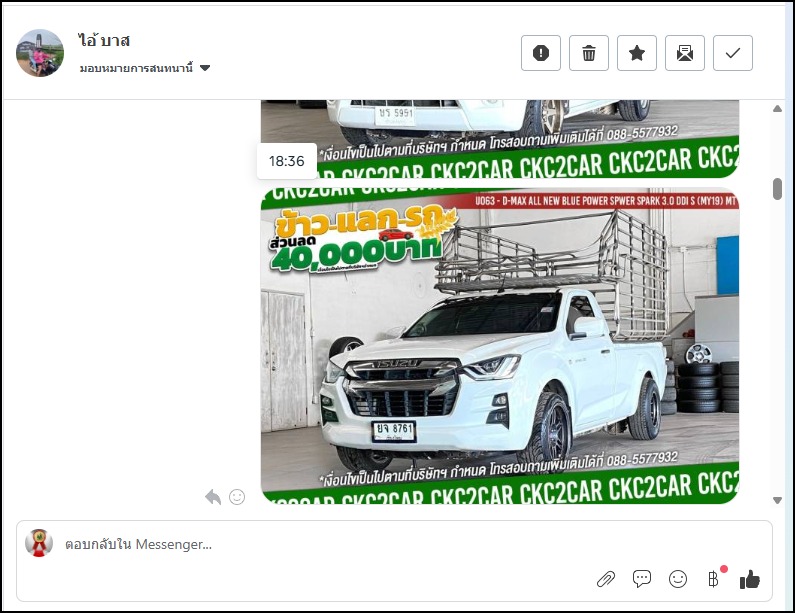Open ไอ้ บาส profile picture
This screenshot has width=795, height=613.
tap(40, 53)
